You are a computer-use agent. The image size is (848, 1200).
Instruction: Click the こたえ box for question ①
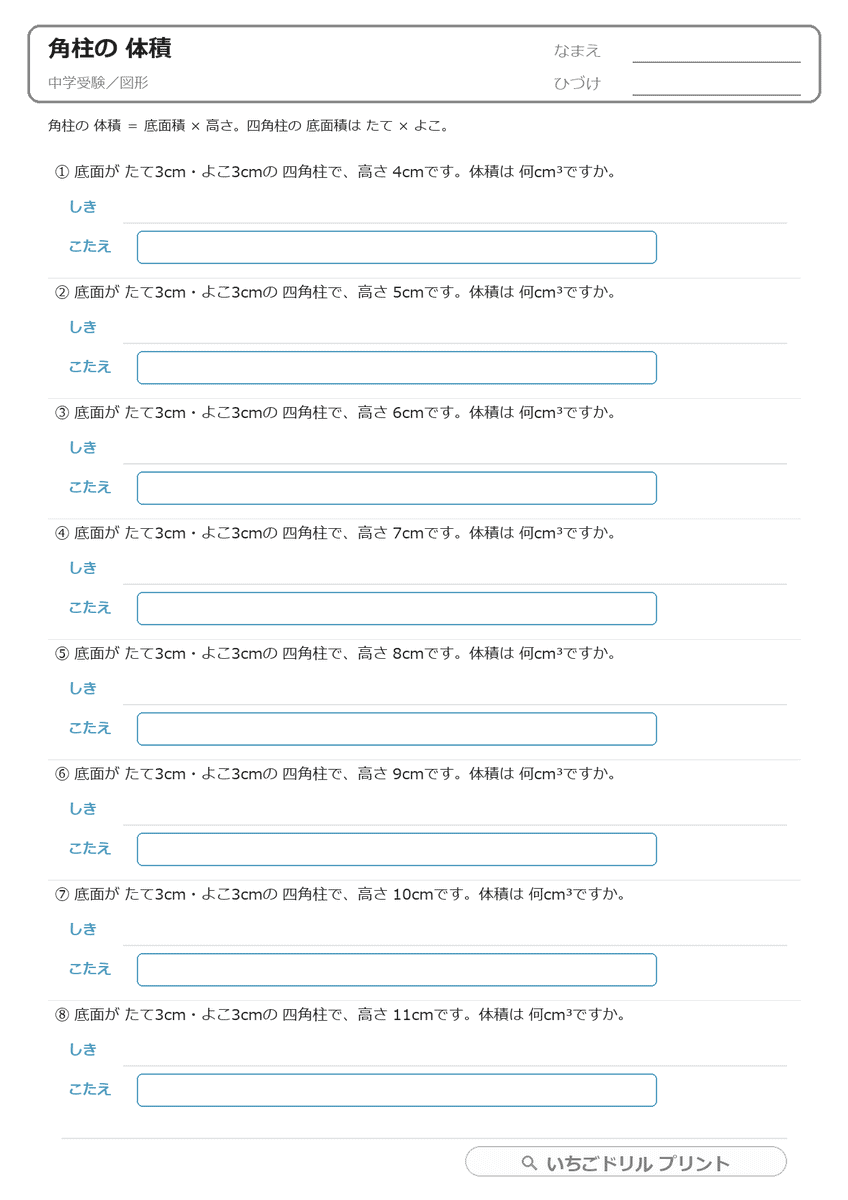(397, 247)
